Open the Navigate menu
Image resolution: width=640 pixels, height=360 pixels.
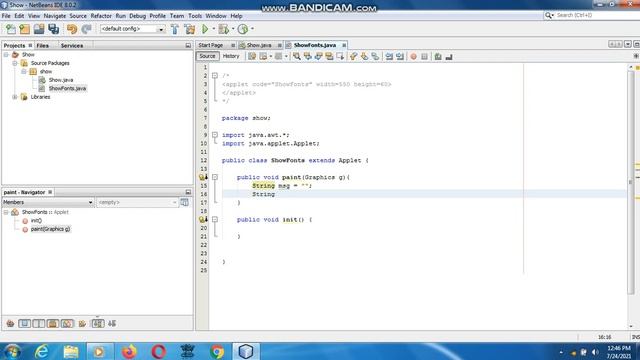(55, 16)
